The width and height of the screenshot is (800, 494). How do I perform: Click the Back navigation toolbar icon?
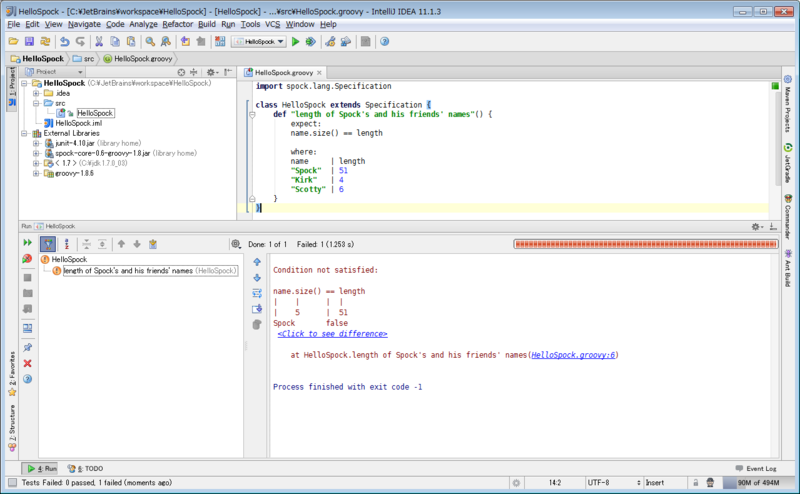click(x=185, y=41)
